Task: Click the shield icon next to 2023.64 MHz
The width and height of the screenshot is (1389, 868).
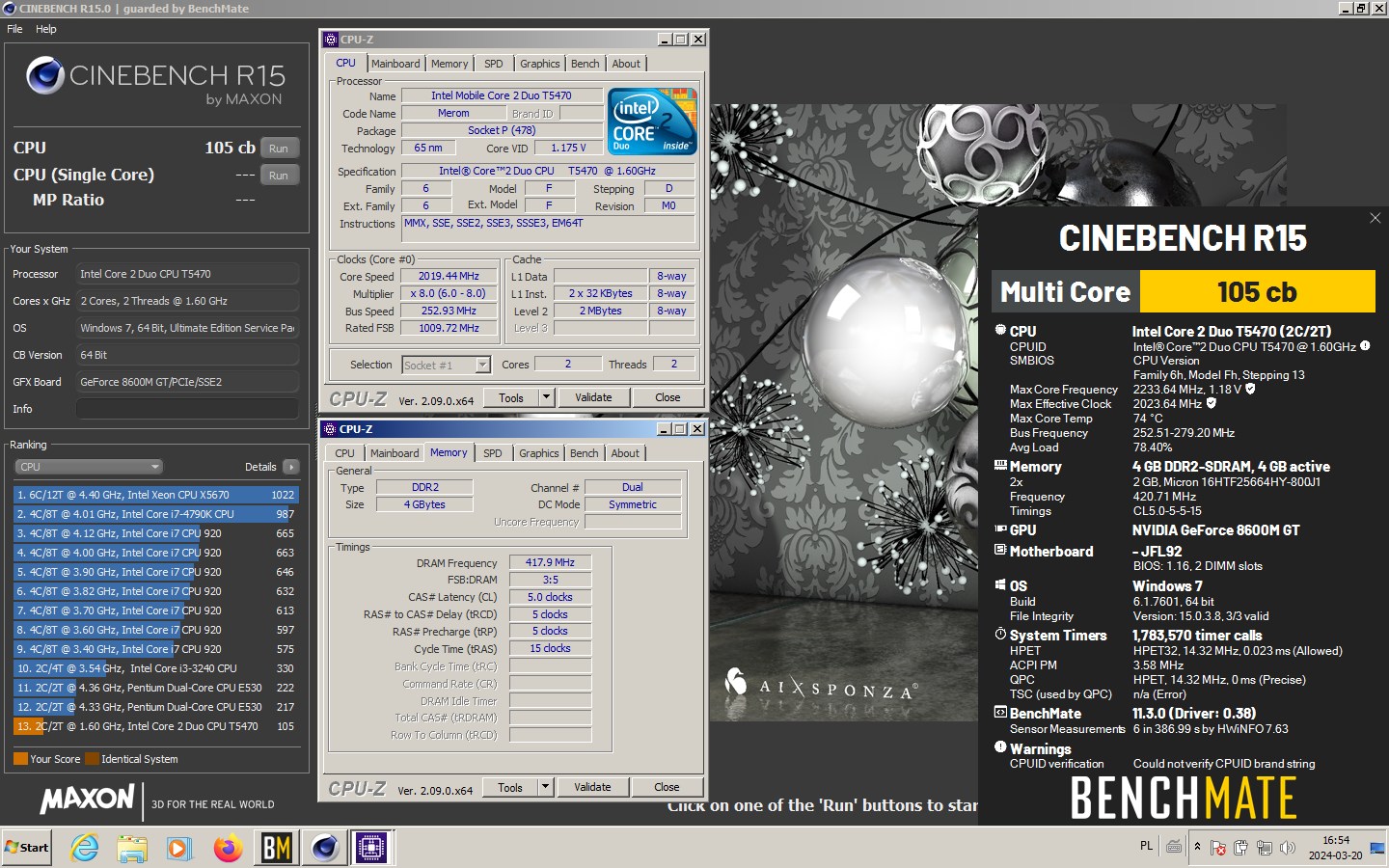Action: click(x=1212, y=403)
